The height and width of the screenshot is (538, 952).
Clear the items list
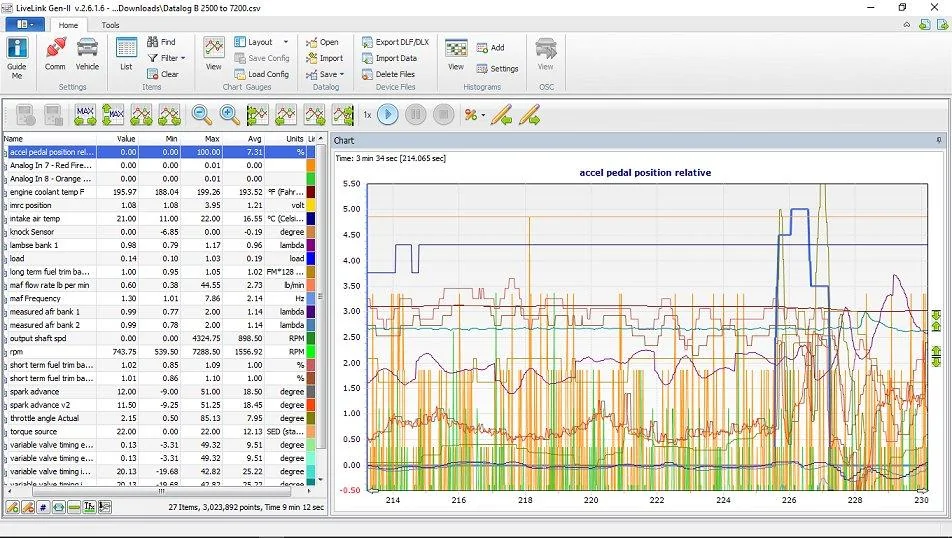coord(163,74)
